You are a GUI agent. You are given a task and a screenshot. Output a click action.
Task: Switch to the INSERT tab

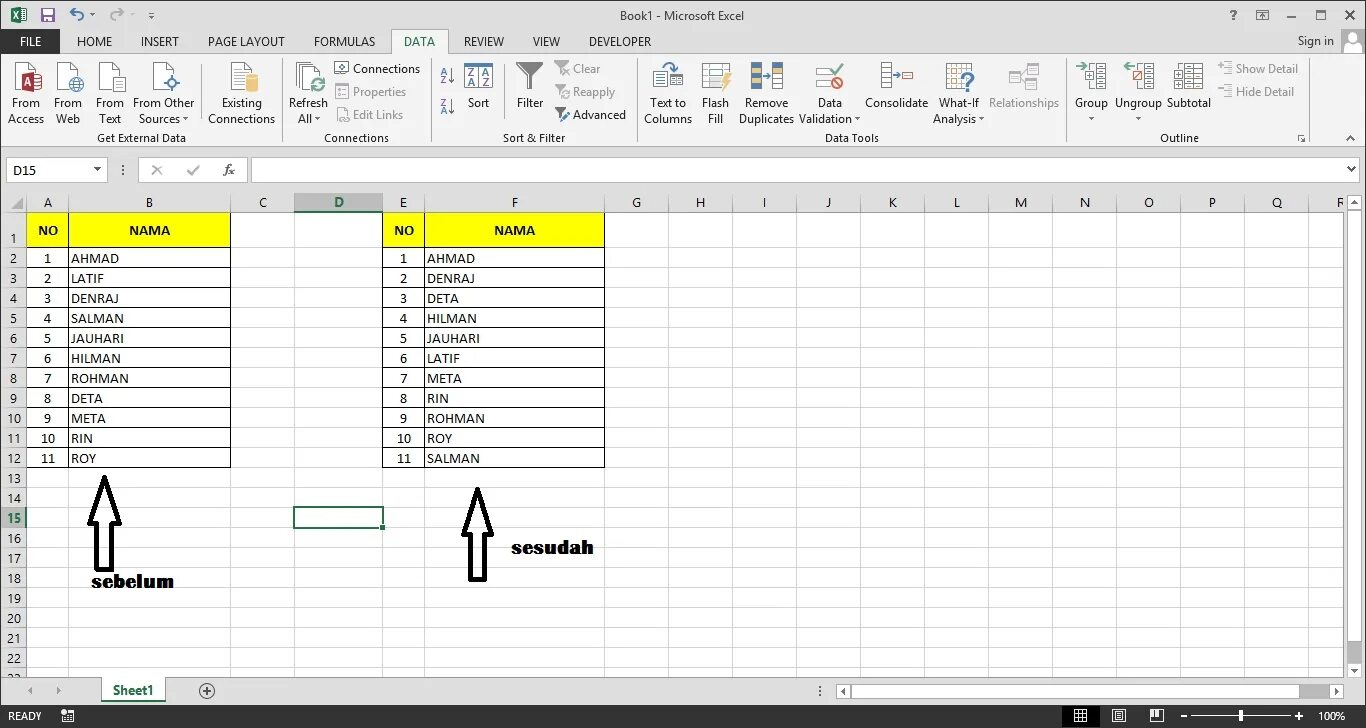click(x=160, y=41)
